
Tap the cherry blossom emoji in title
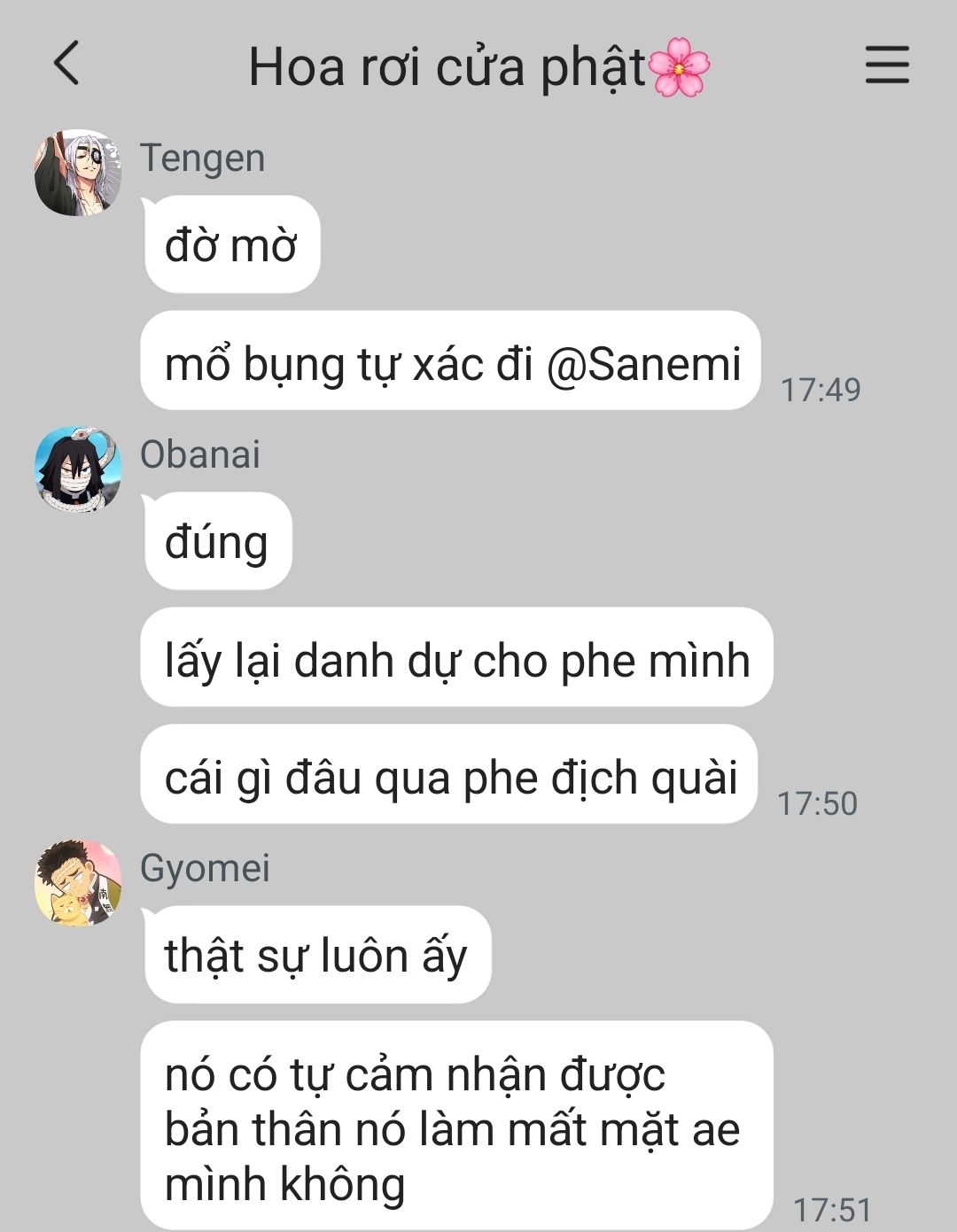(681, 66)
